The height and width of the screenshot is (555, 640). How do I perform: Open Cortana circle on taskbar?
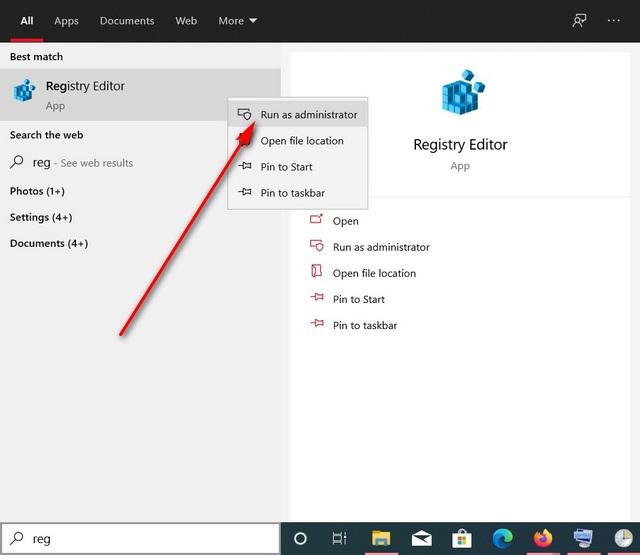(x=300, y=539)
